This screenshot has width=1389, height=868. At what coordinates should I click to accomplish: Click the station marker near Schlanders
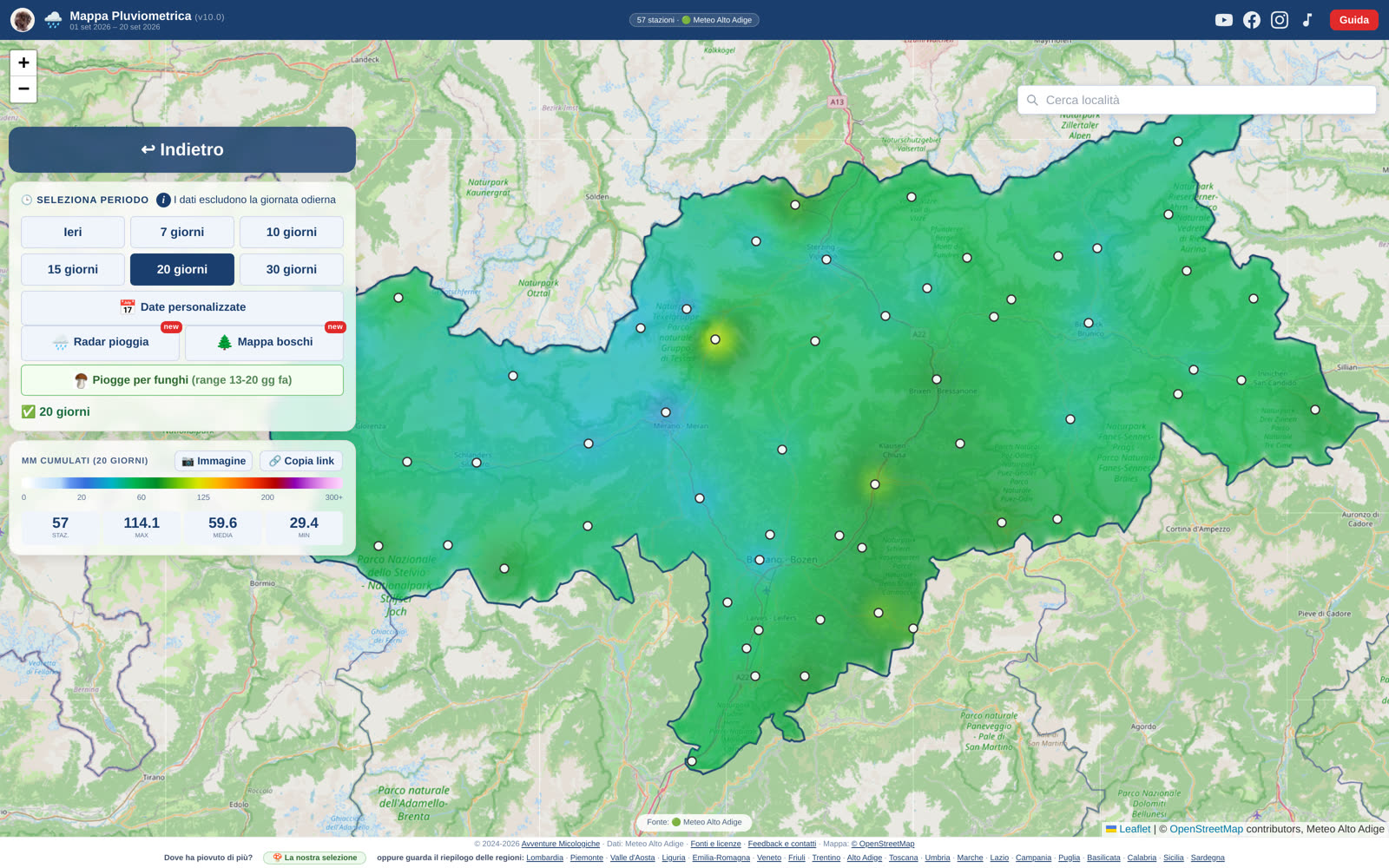coord(477,463)
